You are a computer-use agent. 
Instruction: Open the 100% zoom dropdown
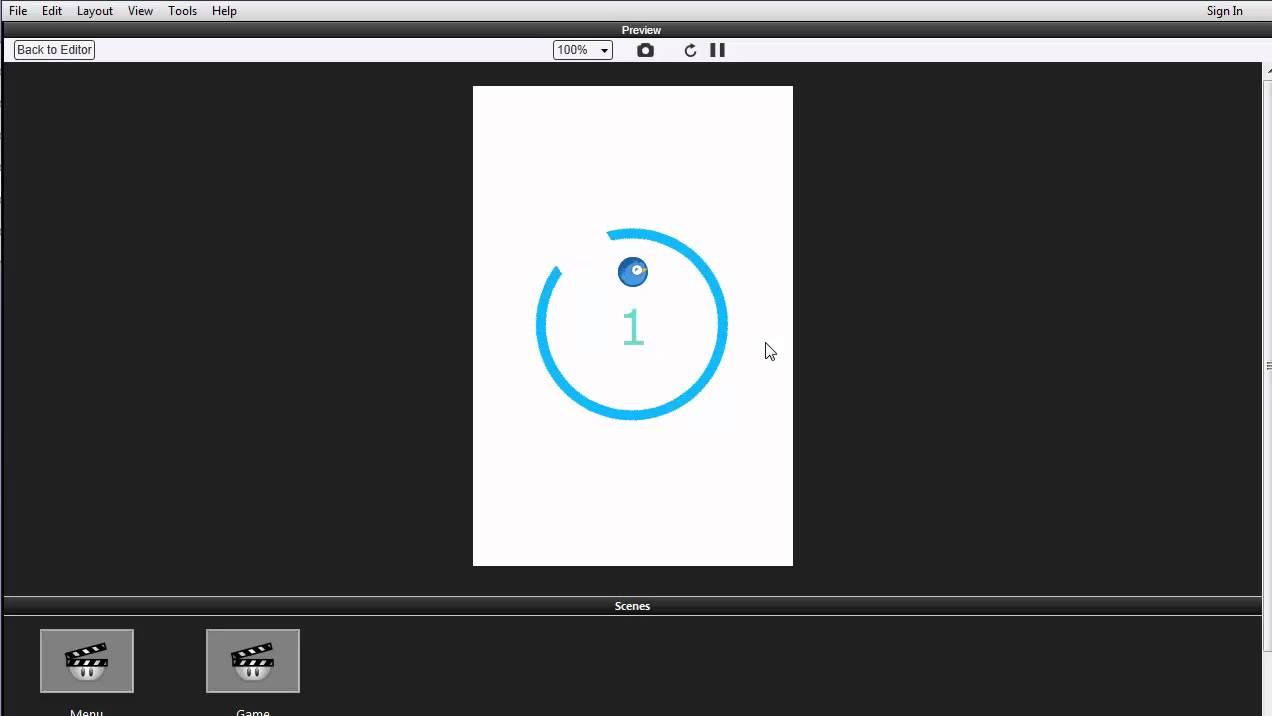point(582,50)
